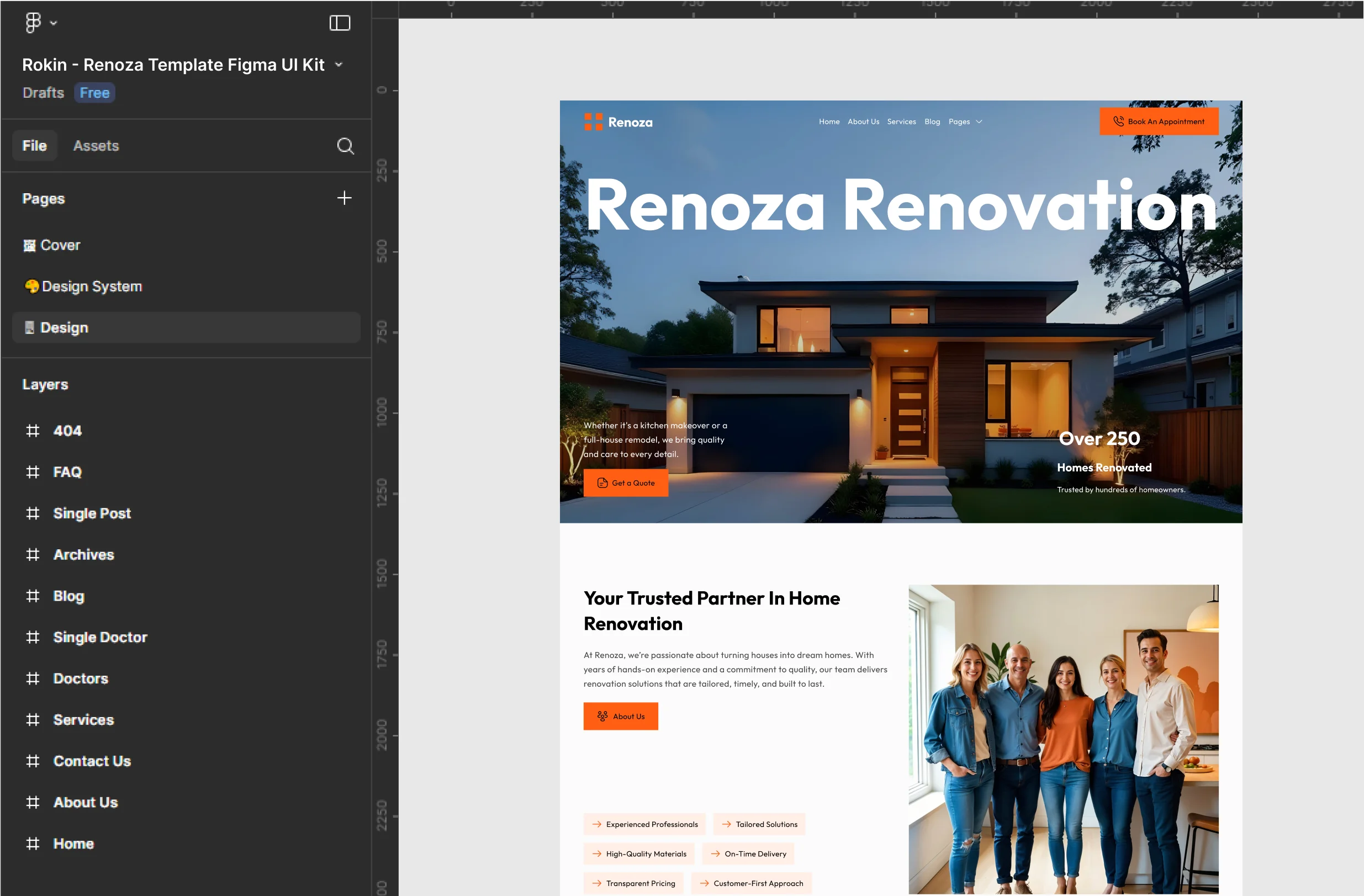Click the Doctors frame icon
This screenshot has height=896, width=1364.
[33, 678]
